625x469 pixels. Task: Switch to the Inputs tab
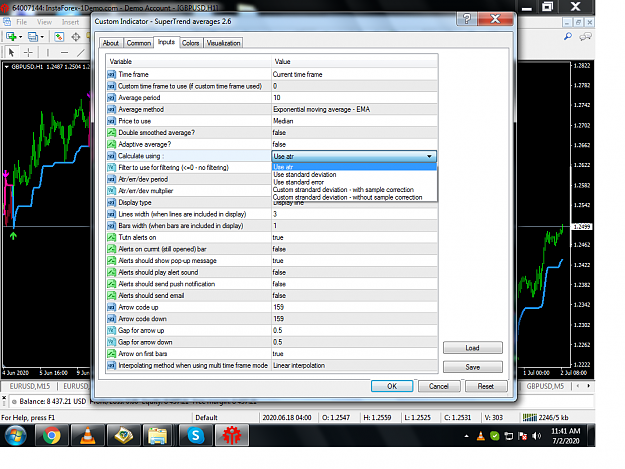(x=166, y=42)
